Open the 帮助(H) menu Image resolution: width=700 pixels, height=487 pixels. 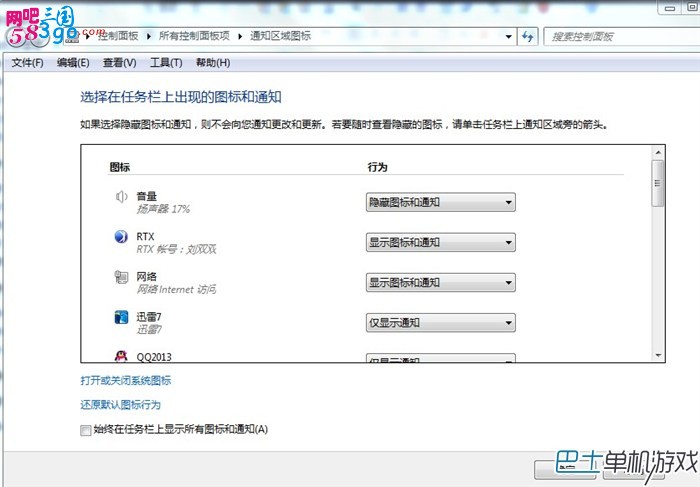point(213,63)
